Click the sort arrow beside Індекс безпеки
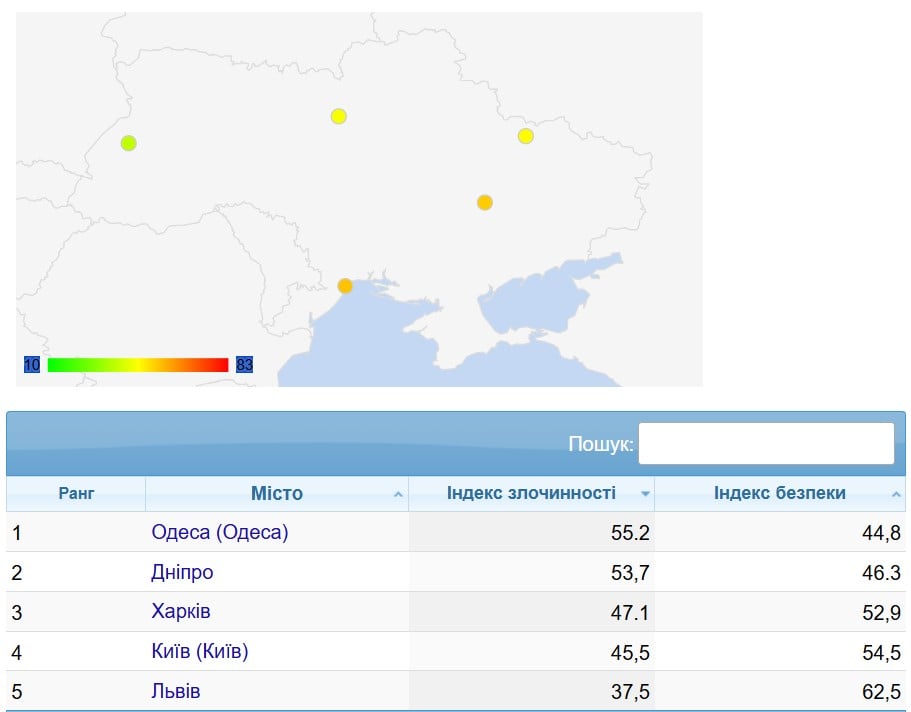Image resolution: width=911 pixels, height=712 pixels. coord(897,494)
